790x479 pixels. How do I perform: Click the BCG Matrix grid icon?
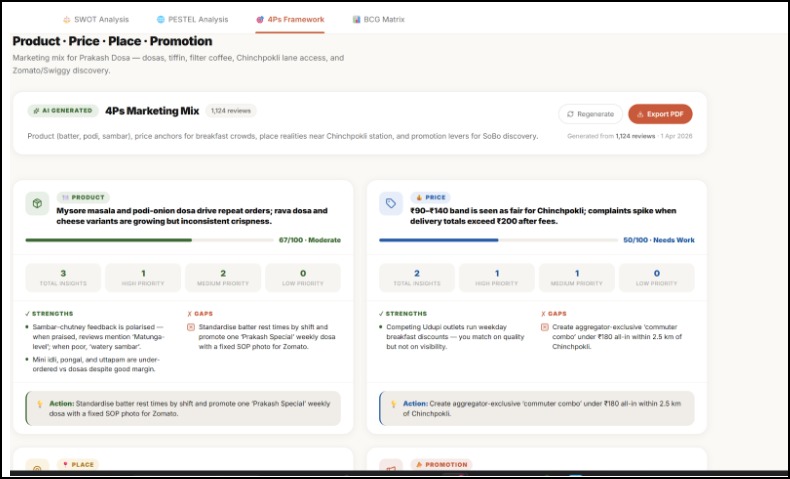click(x=356, y=20)
